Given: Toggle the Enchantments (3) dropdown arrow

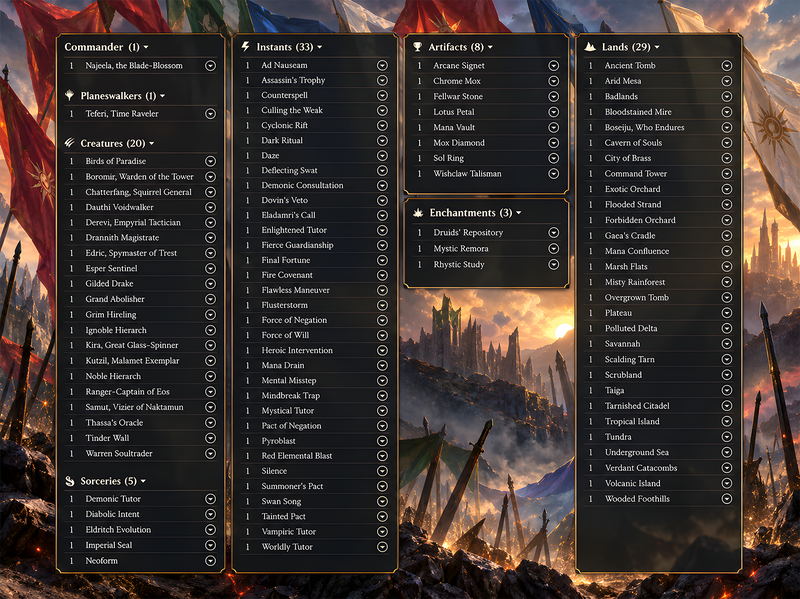Looking at the screenshot, I should [x=519, y=213].
